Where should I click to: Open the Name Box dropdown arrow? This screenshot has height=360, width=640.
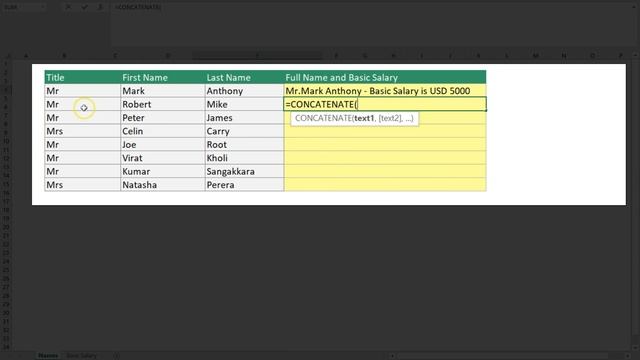click(43, 7)
